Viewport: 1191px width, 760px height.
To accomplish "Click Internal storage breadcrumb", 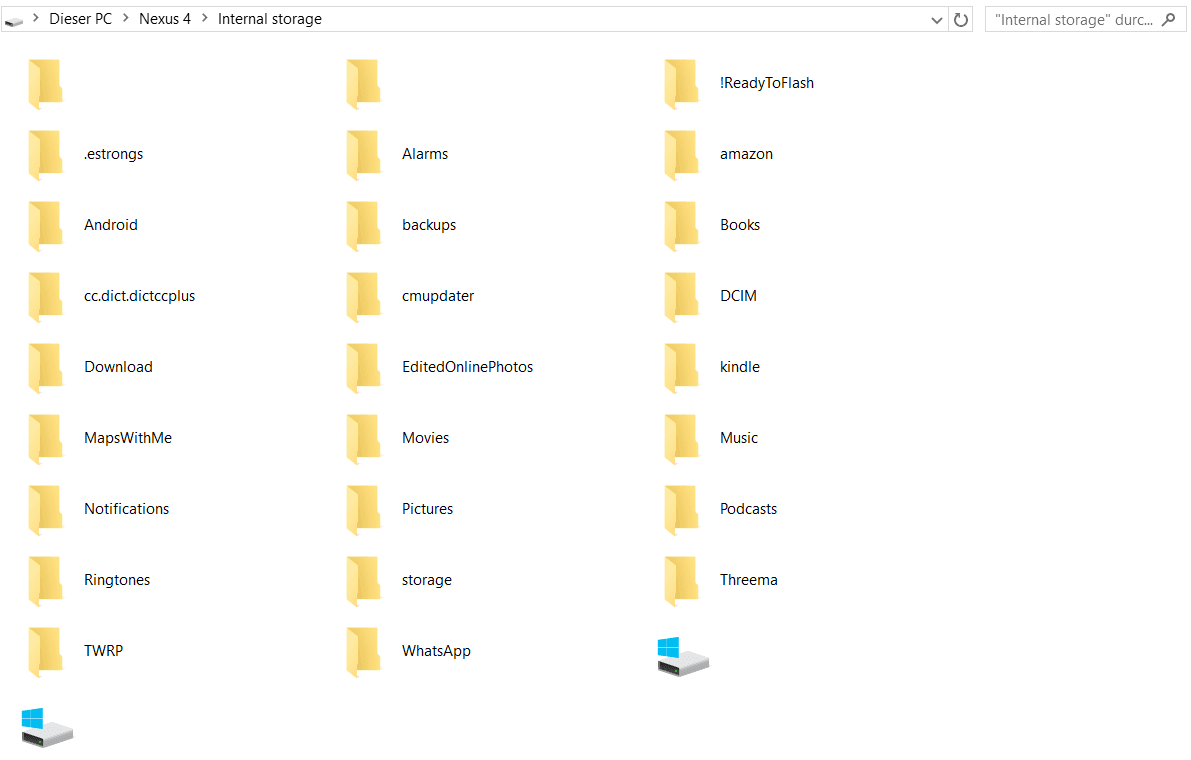I will (x=270, y=19).
